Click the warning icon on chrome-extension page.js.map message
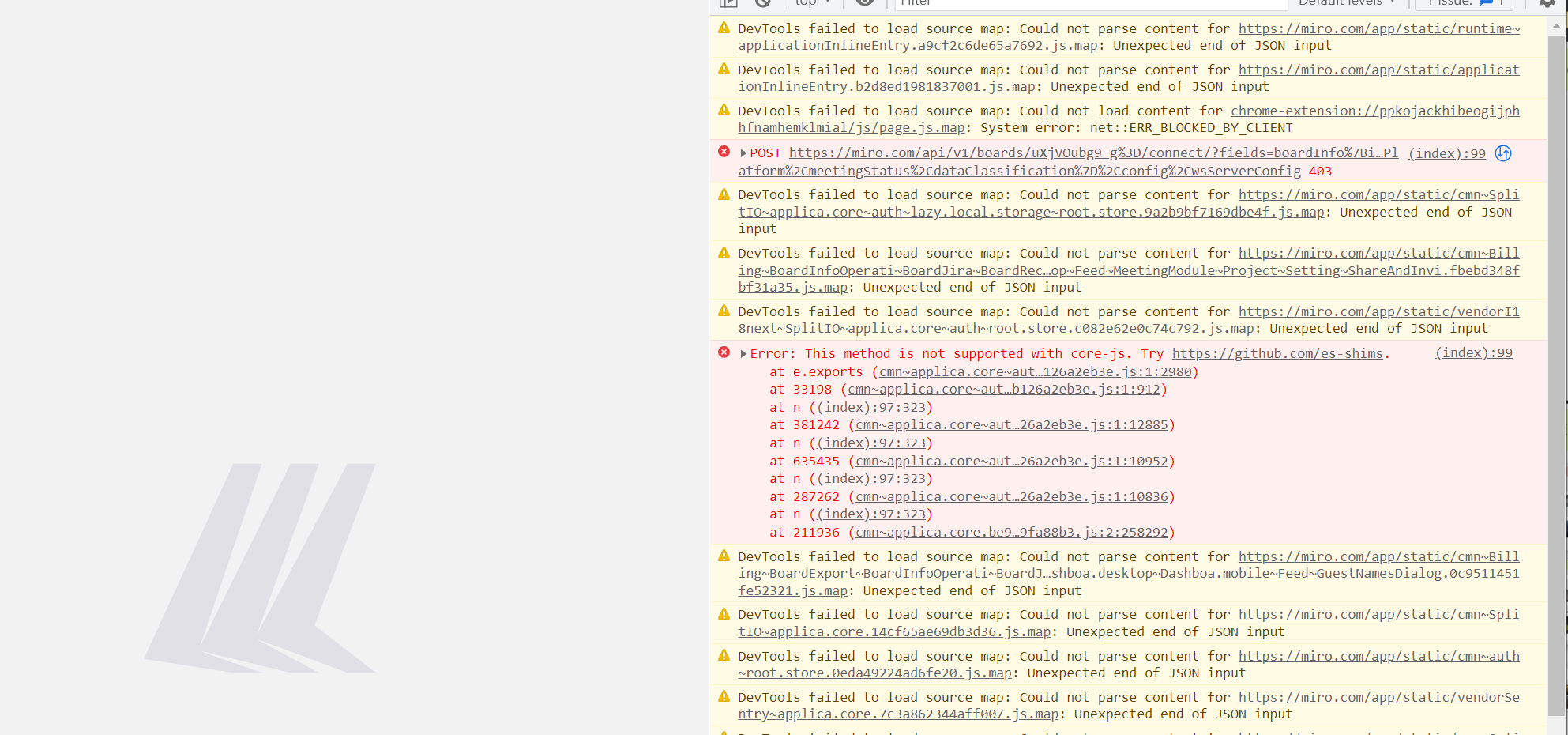 click(724, 110)
